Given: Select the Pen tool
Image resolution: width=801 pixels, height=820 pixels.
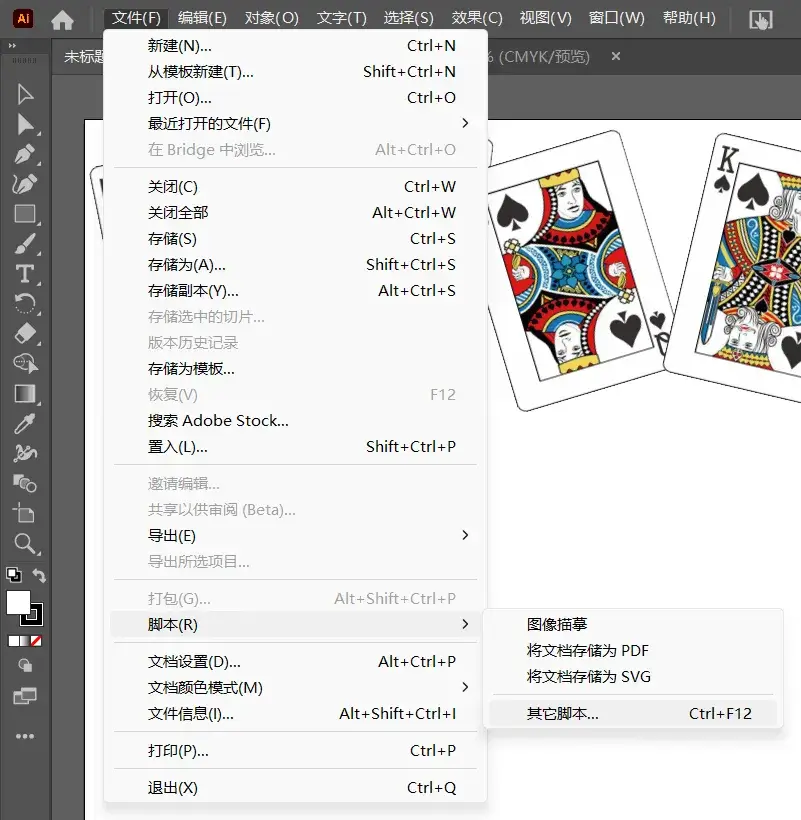Looking at the screenshot, I should (x=25, y=154).
